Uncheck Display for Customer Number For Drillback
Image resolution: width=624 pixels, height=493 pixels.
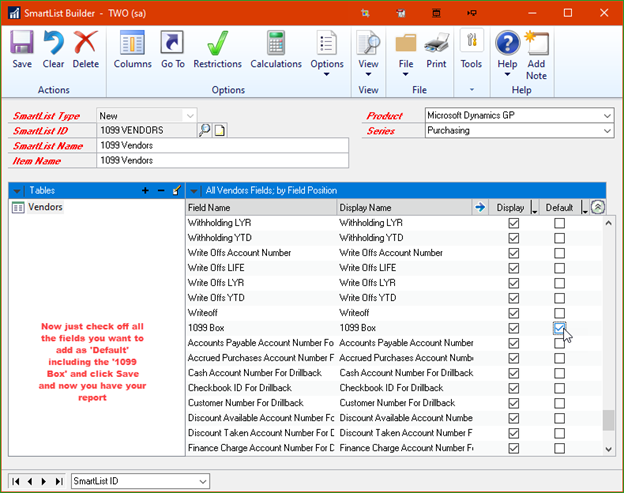point(513,403)
